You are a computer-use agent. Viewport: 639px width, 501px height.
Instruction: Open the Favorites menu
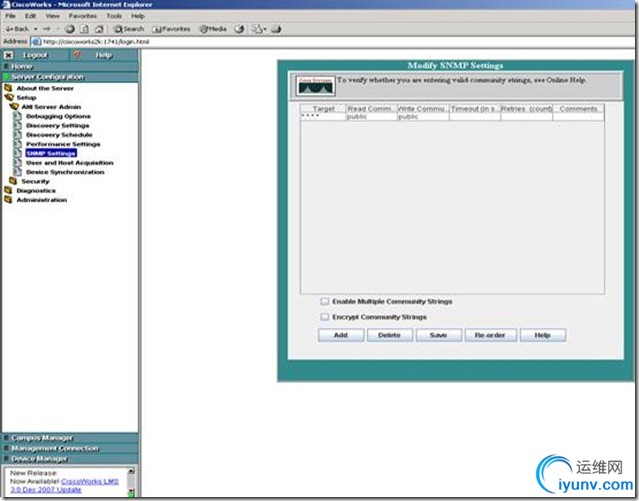(83, 16)
